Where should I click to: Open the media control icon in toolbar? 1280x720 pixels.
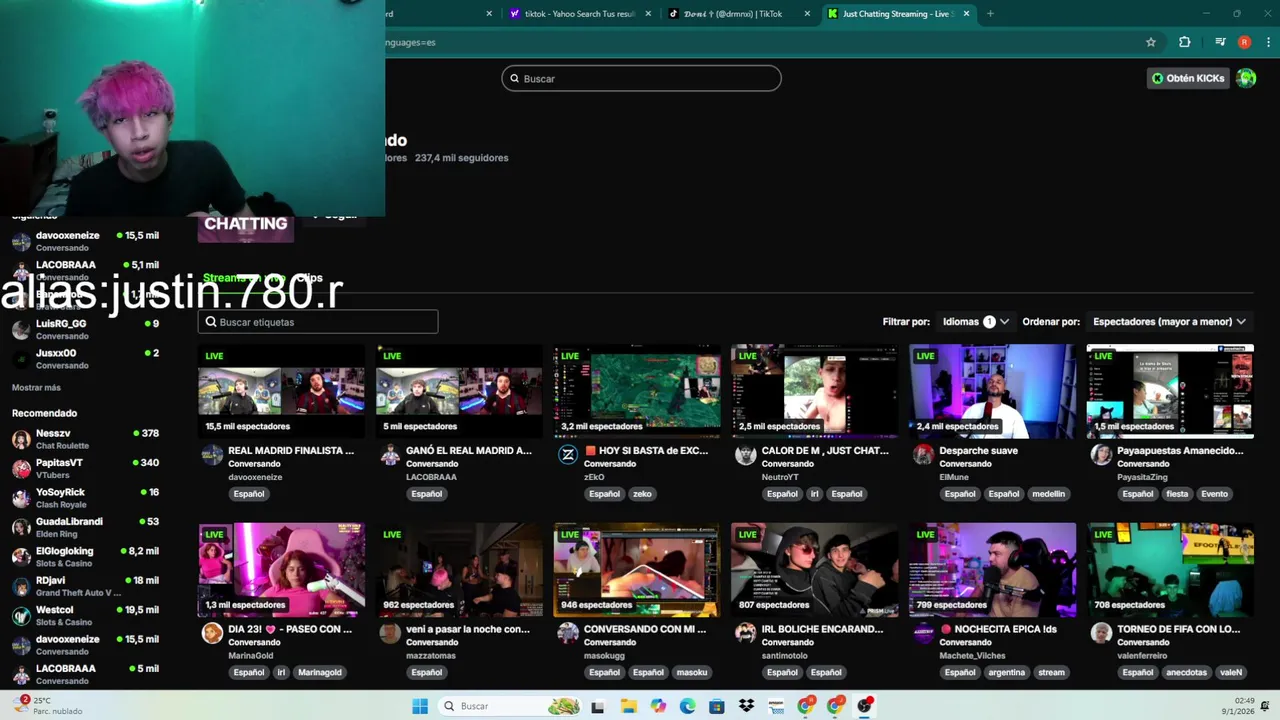[1220, 42]
